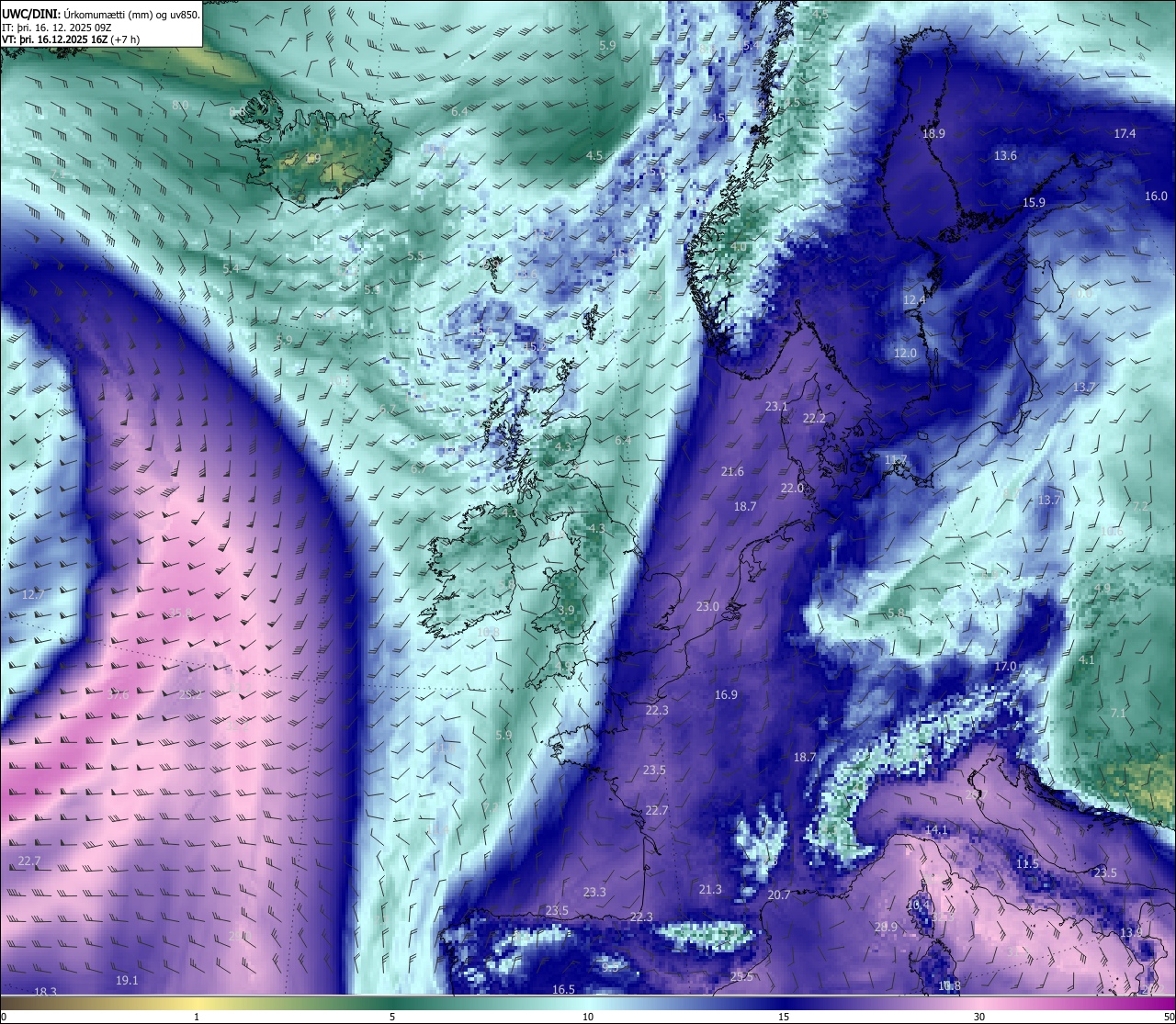Select the 21.3 value over southern France
The image size is (1176, 1024).
[x=710, y=889]
